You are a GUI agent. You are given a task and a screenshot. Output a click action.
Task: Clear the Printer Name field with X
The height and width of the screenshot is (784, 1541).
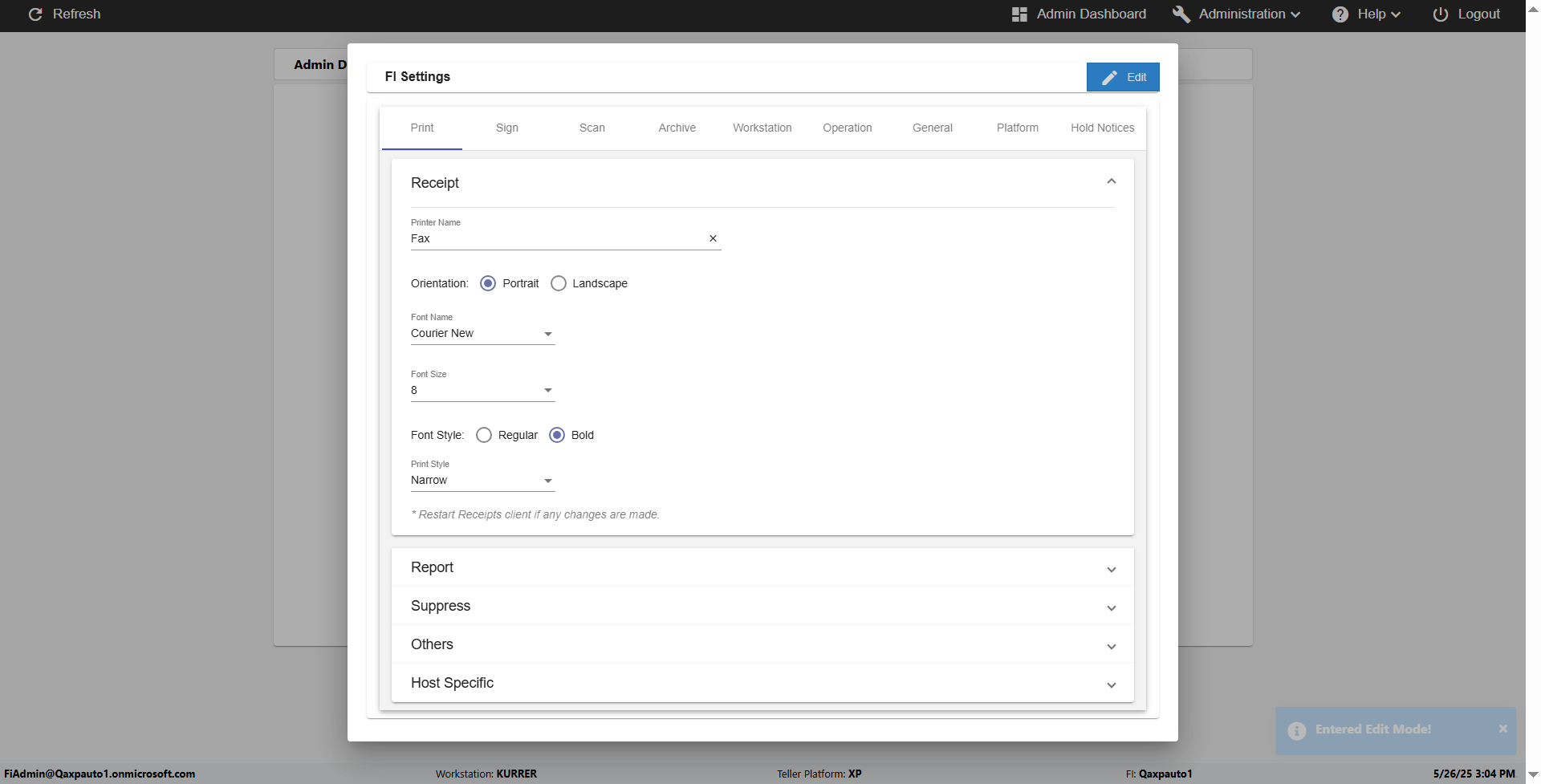(x=713, y=238)
